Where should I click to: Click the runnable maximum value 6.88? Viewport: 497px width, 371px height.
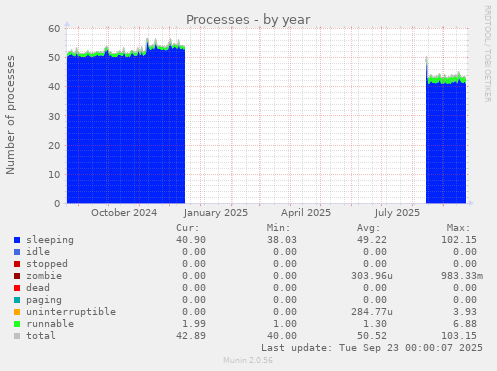465,324
